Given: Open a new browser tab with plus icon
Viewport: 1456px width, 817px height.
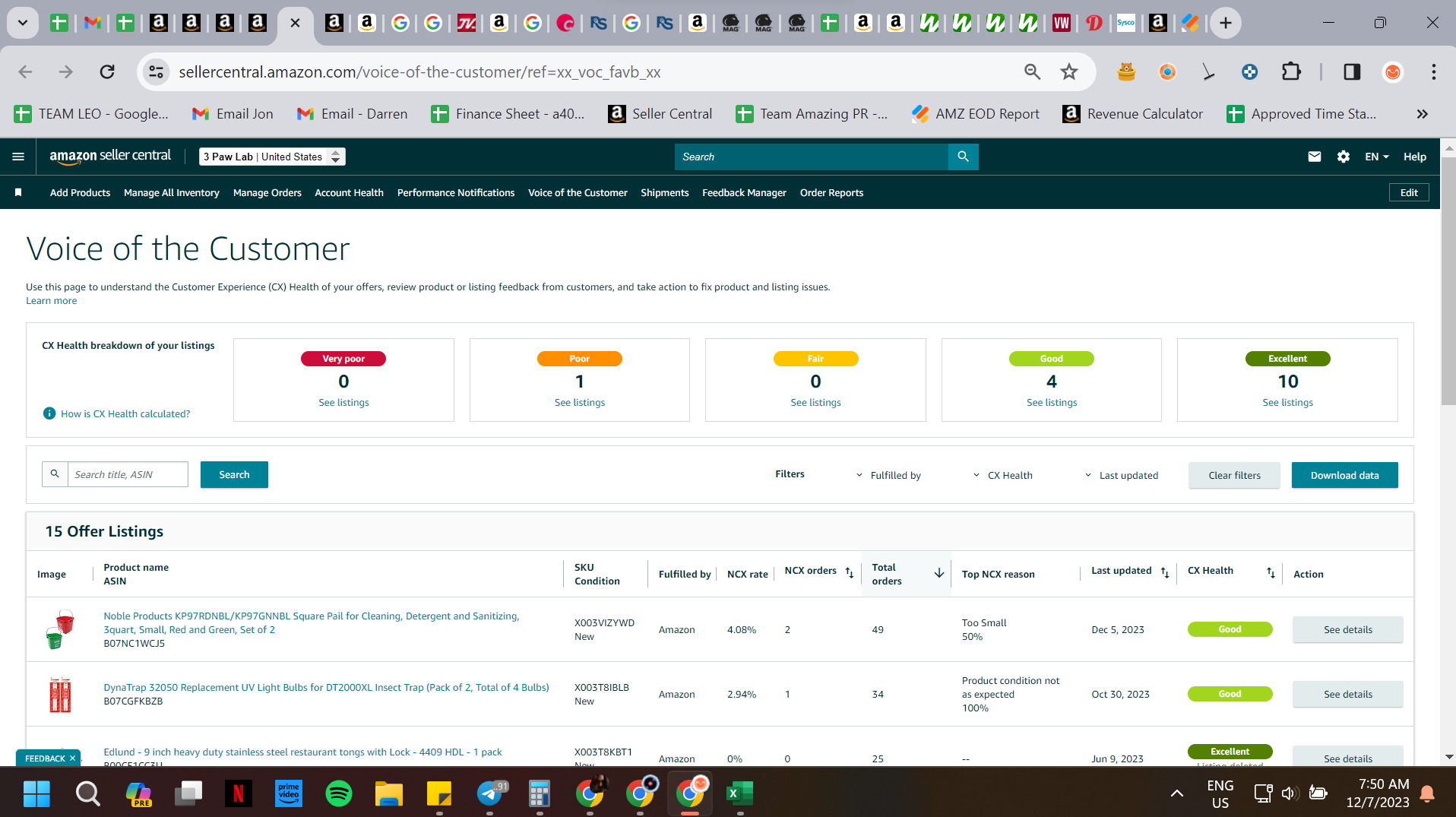Looking at the screenshot, I should 1226,23.
